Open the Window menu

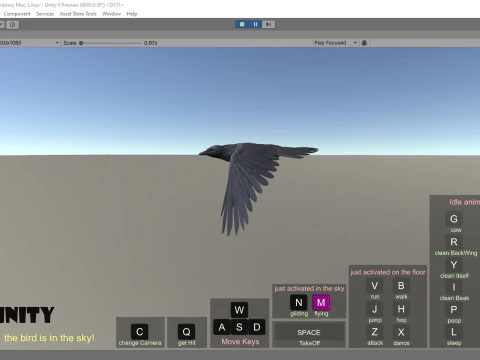click(x=111, y=14)
